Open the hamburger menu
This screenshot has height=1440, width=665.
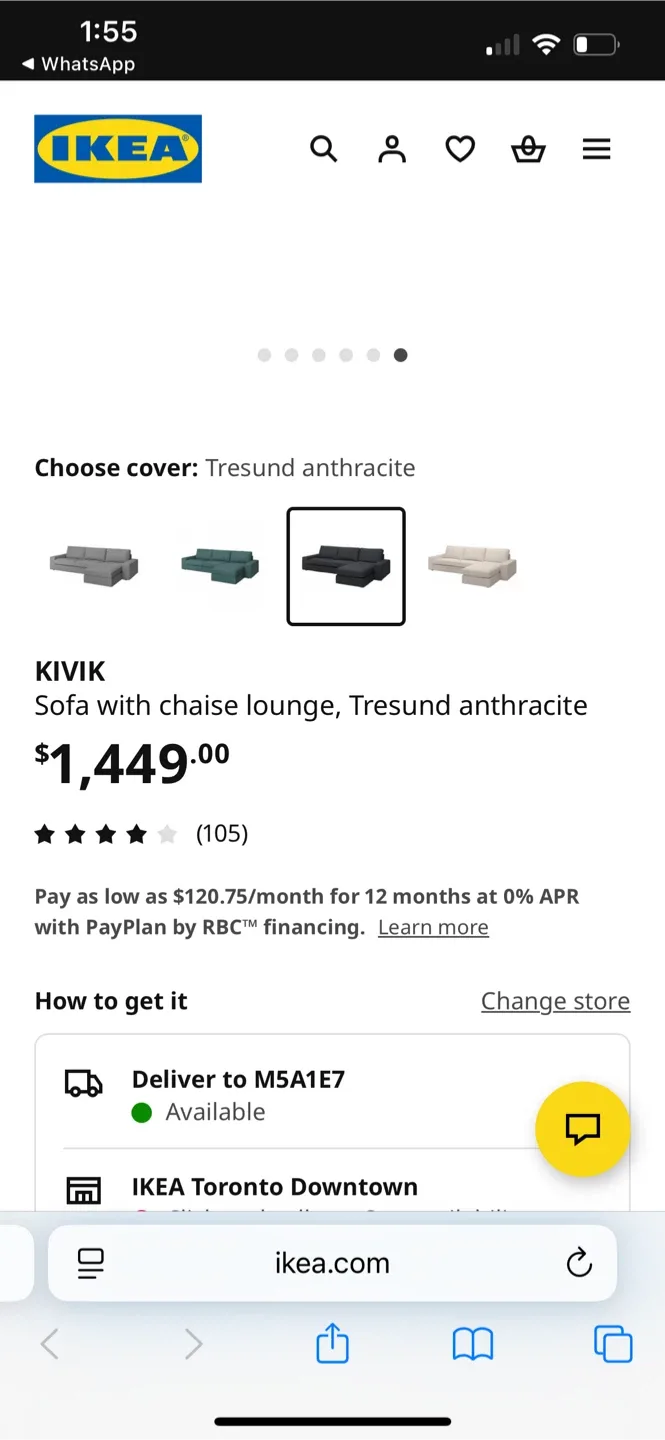[596, 148]
